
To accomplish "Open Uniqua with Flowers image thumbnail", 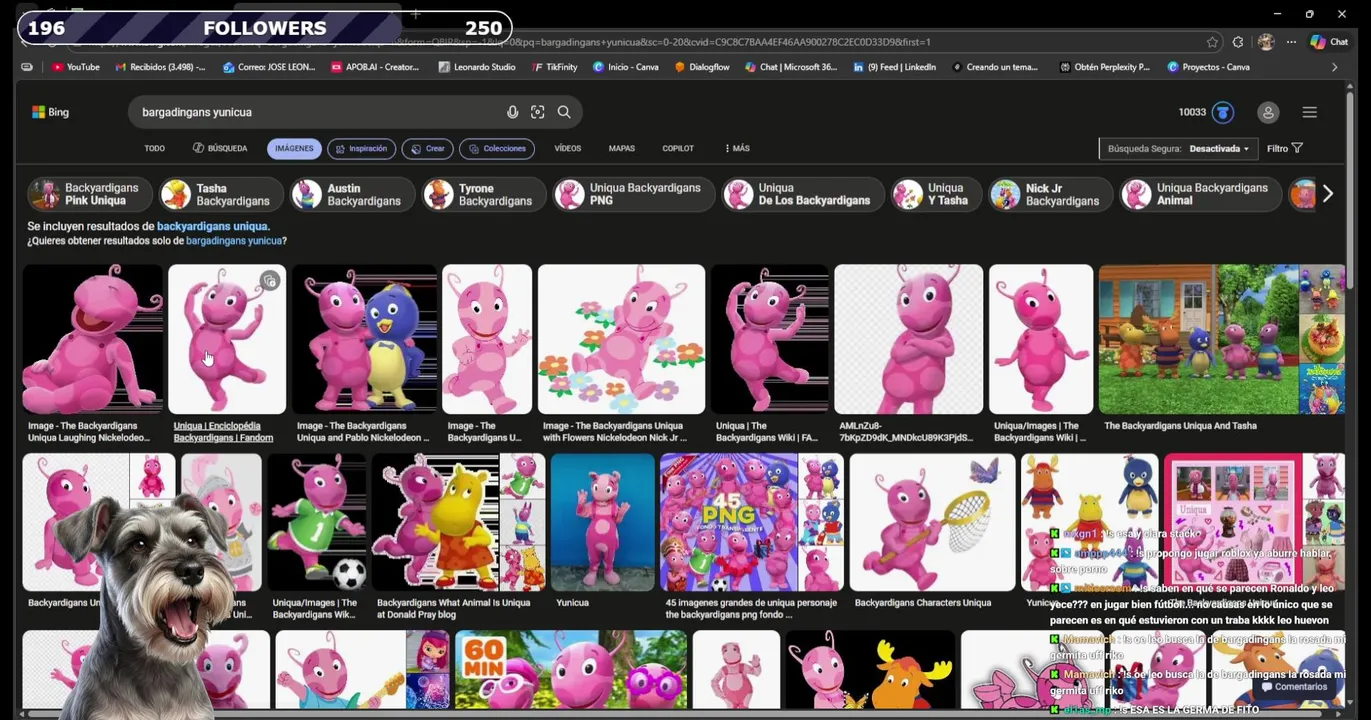I will (x=621, y=339).
